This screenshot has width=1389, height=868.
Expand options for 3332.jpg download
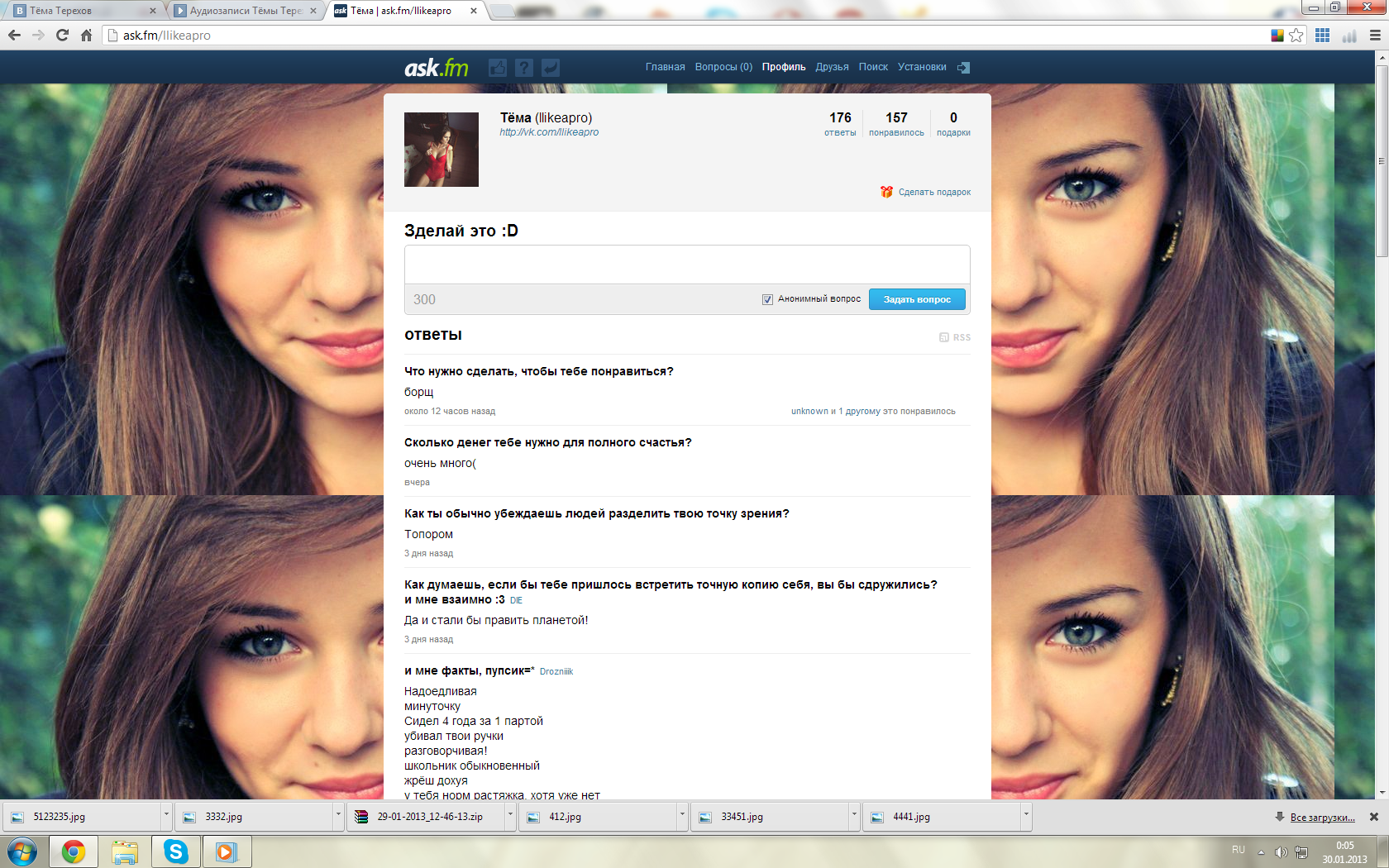pyautogui.click(x=338, y=817)
